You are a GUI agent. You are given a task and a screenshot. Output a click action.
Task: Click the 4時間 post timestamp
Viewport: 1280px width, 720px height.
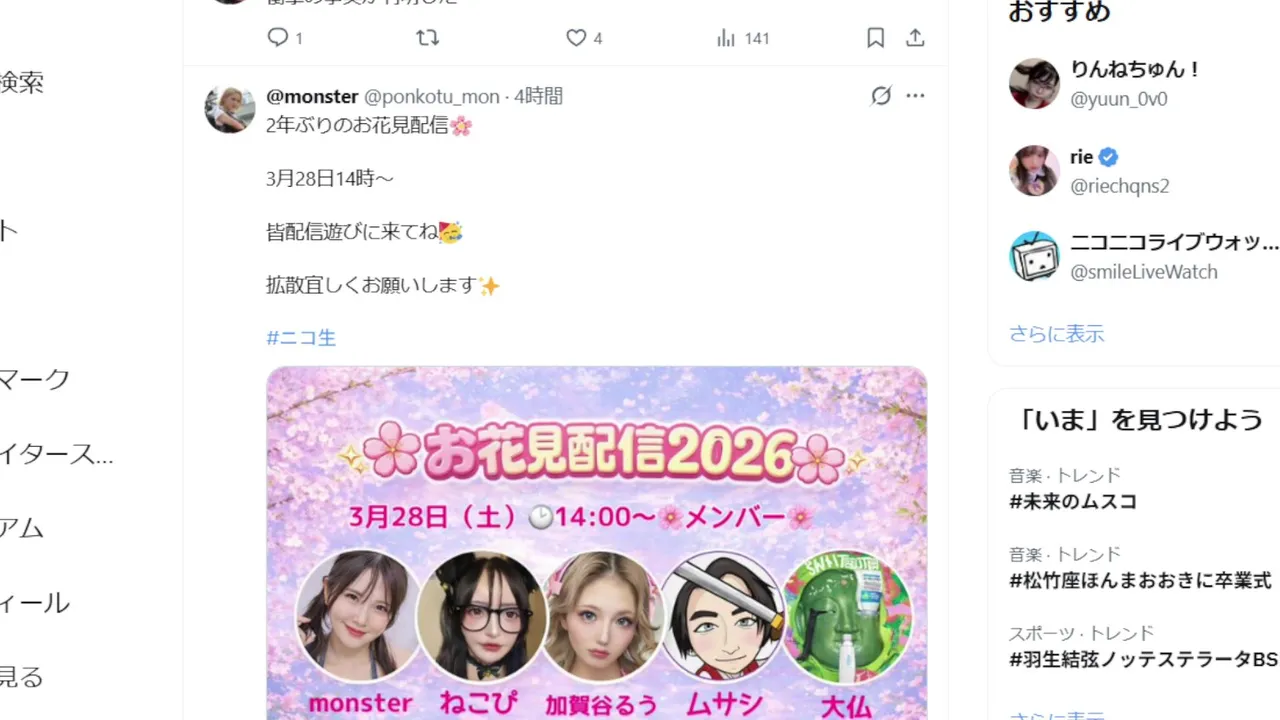(x=539, y=96)
